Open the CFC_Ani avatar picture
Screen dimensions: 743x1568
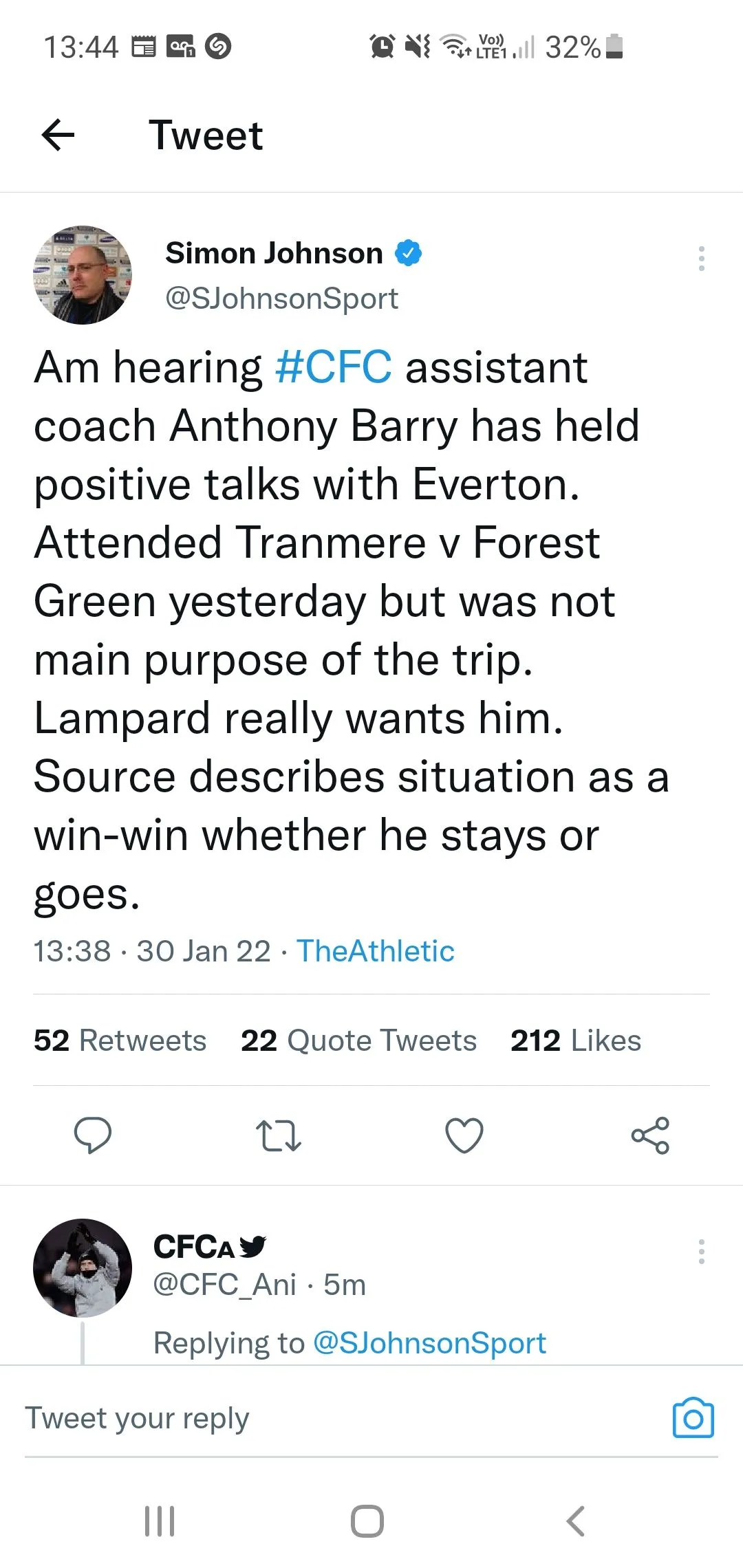(x=83, y=1268)
